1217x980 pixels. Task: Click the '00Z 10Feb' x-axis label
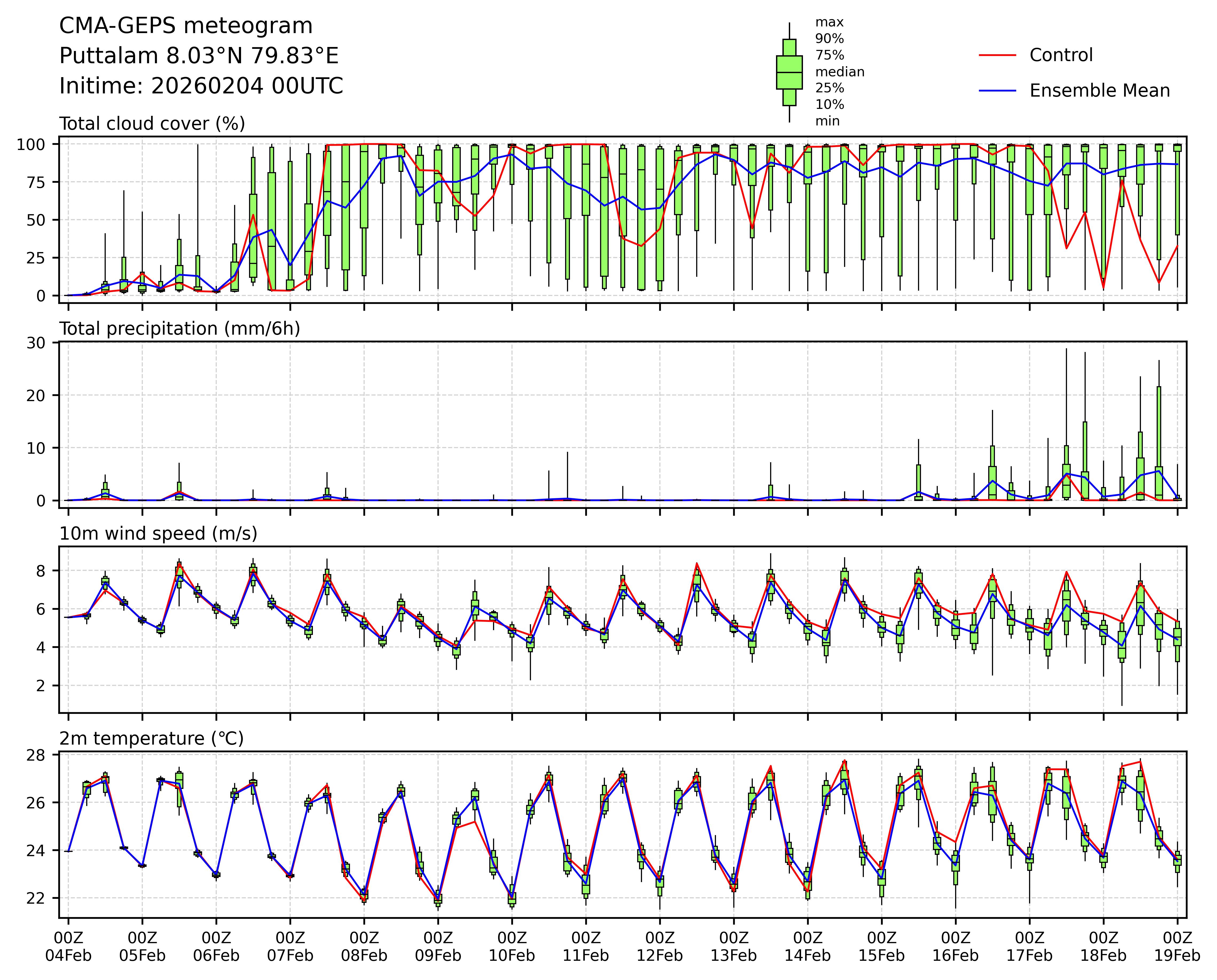click(512, 947)
